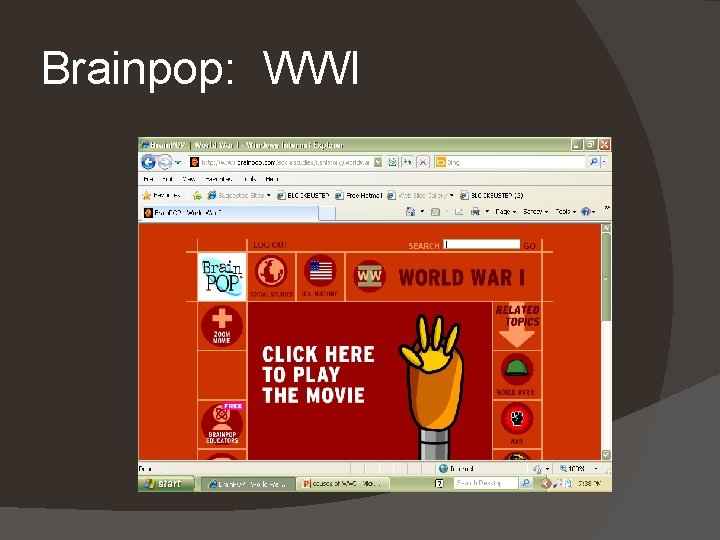Open the Help menu
720x540 pixels.
(x=272, y=179)
